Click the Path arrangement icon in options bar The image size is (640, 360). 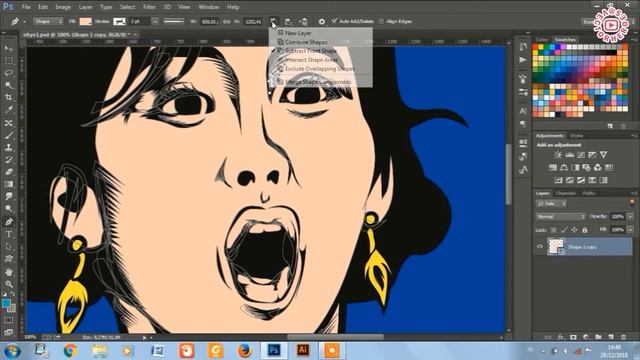(304, 21)
